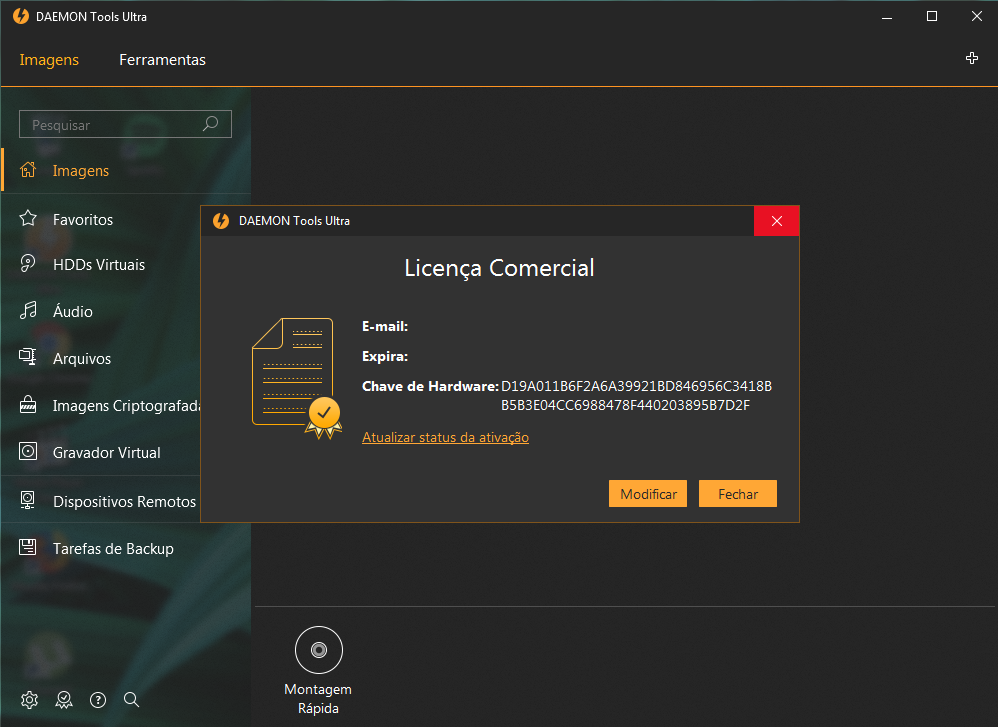
Task: Open Imagens Criptografadas section
Action: tap(126, 406)
